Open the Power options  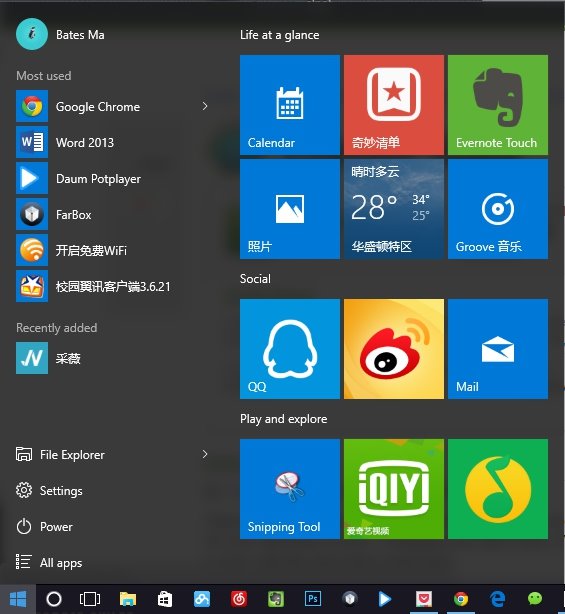(44, 526)
